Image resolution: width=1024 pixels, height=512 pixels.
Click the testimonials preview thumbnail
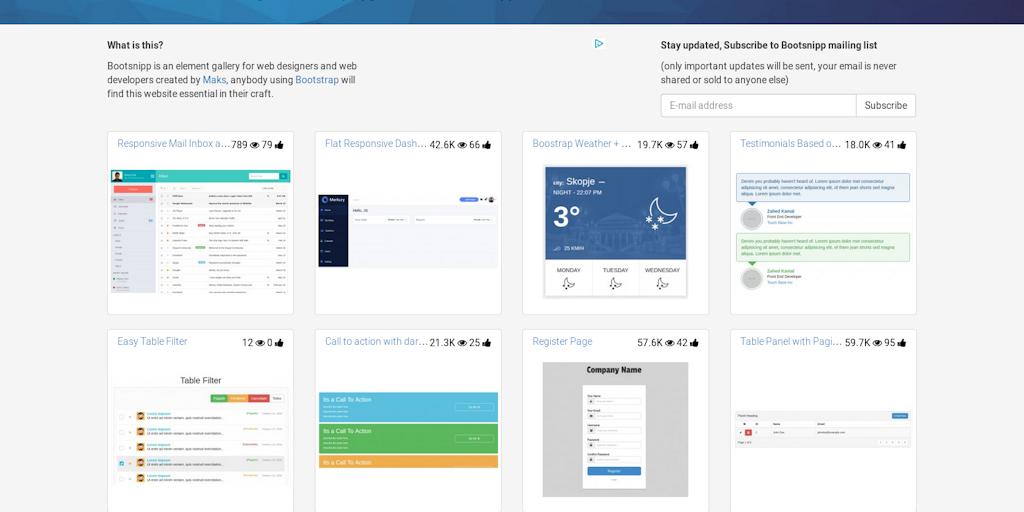coord(823,232)
